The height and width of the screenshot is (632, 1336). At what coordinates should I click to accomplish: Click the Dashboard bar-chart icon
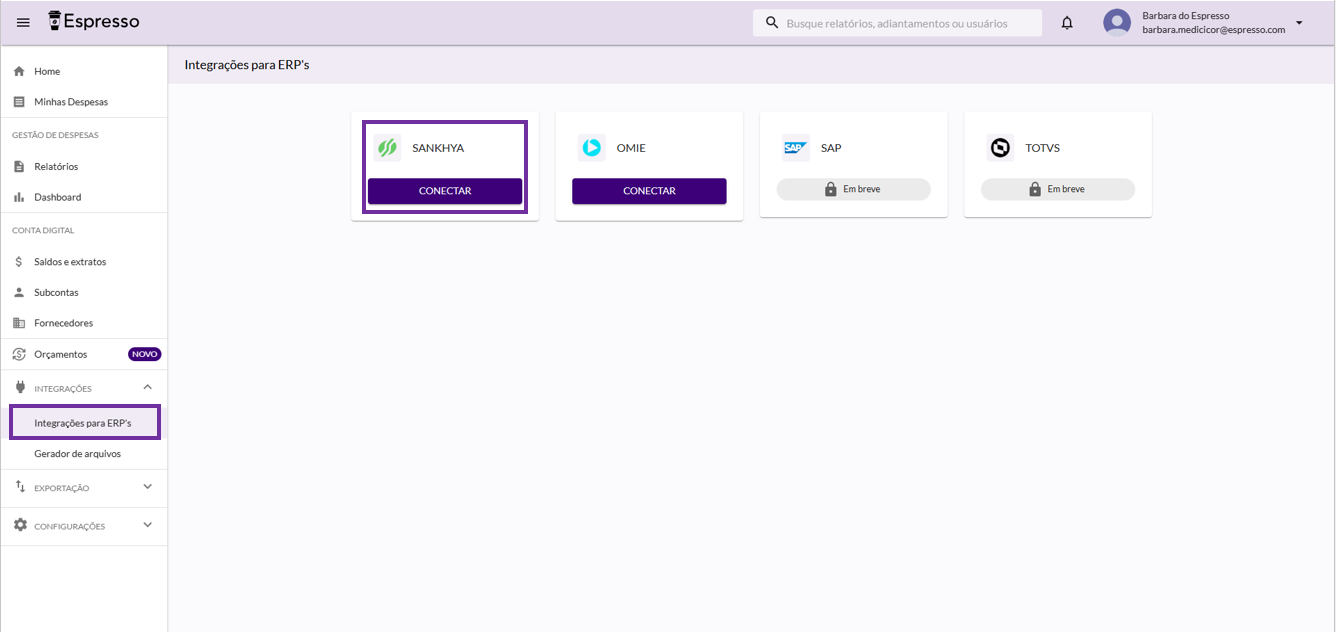click(x=19, y=197)
